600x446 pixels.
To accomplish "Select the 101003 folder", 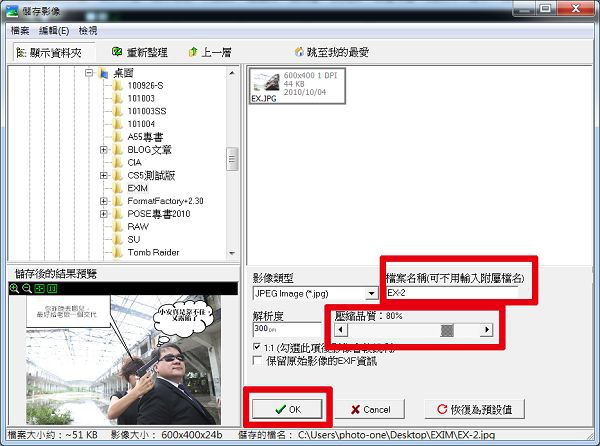I will (x=141, y=98).
